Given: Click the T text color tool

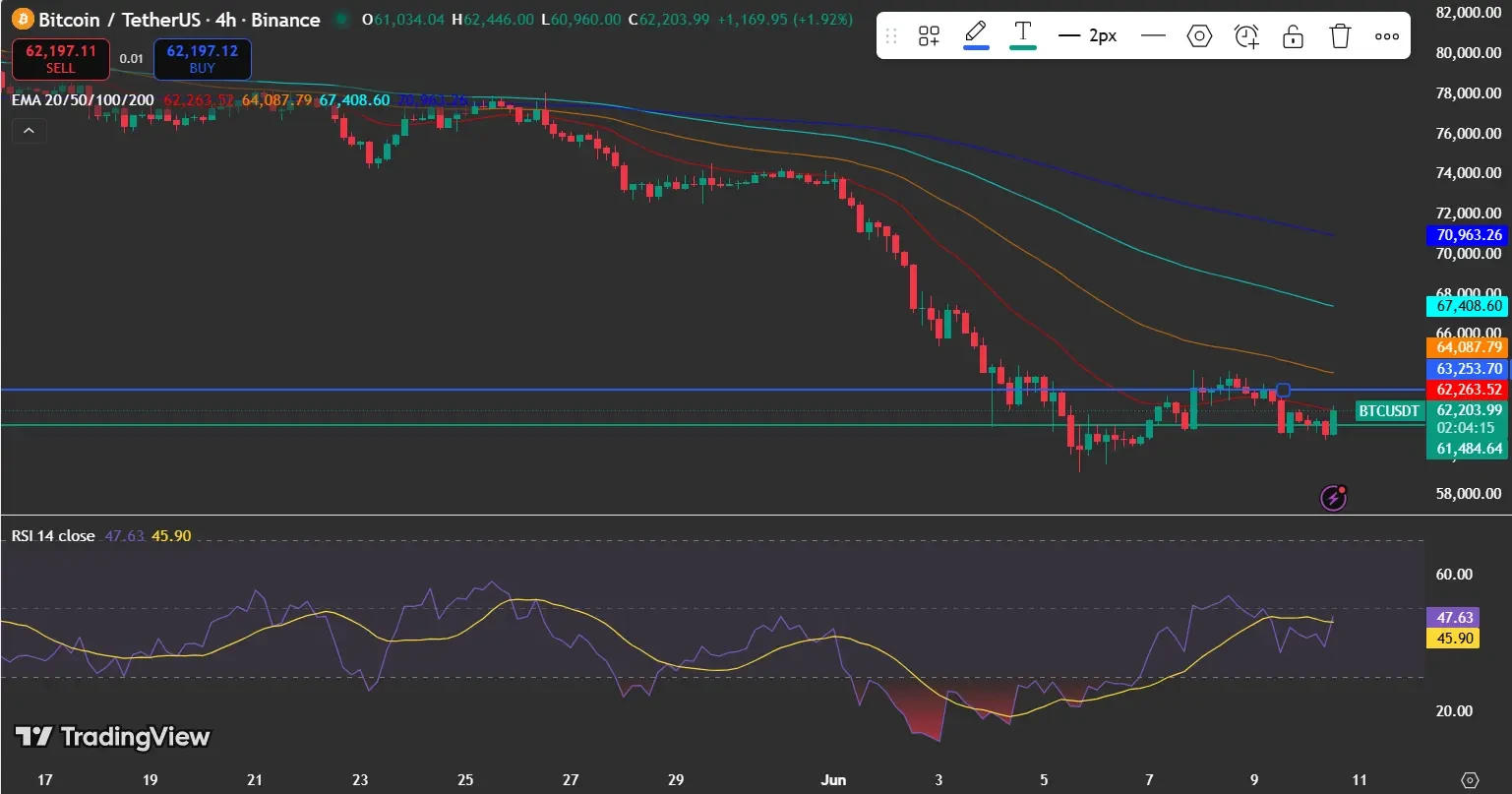Looking at the screenshot, I should (x=1023, y=31).
